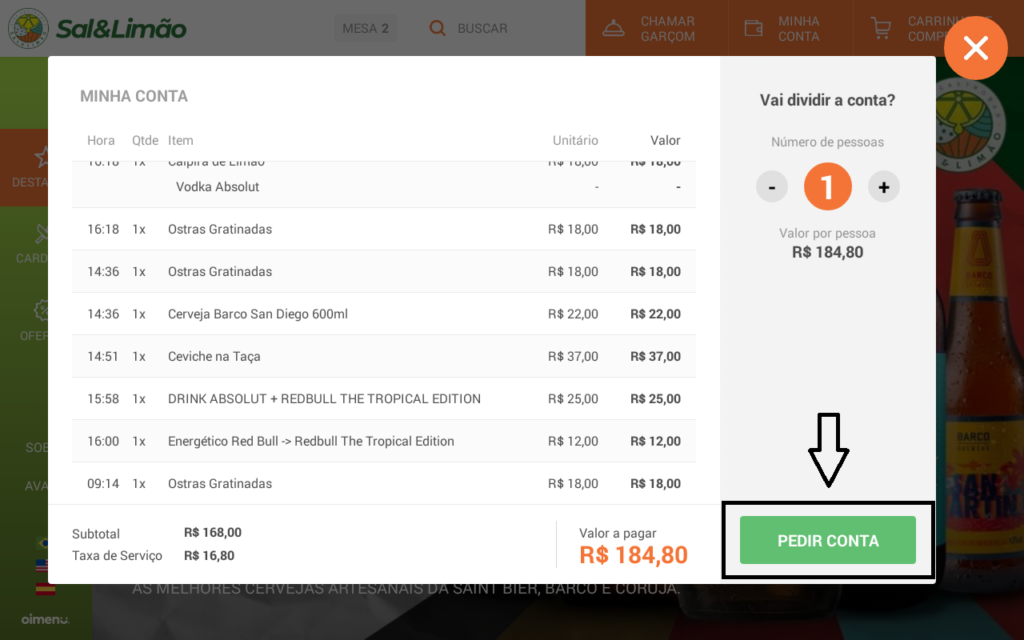Select the Energético Red Bull item
This screenshot has width=1024, height=640.
pyautogui.click(x=384, y=441)
